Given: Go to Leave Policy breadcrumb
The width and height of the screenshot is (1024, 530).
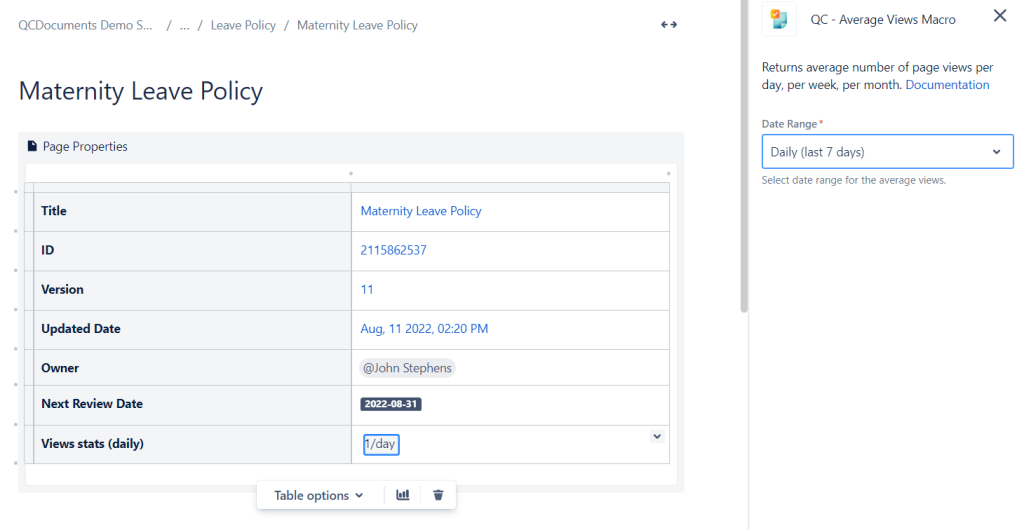Looking at the screenshot, I should (x=243, y=25).
